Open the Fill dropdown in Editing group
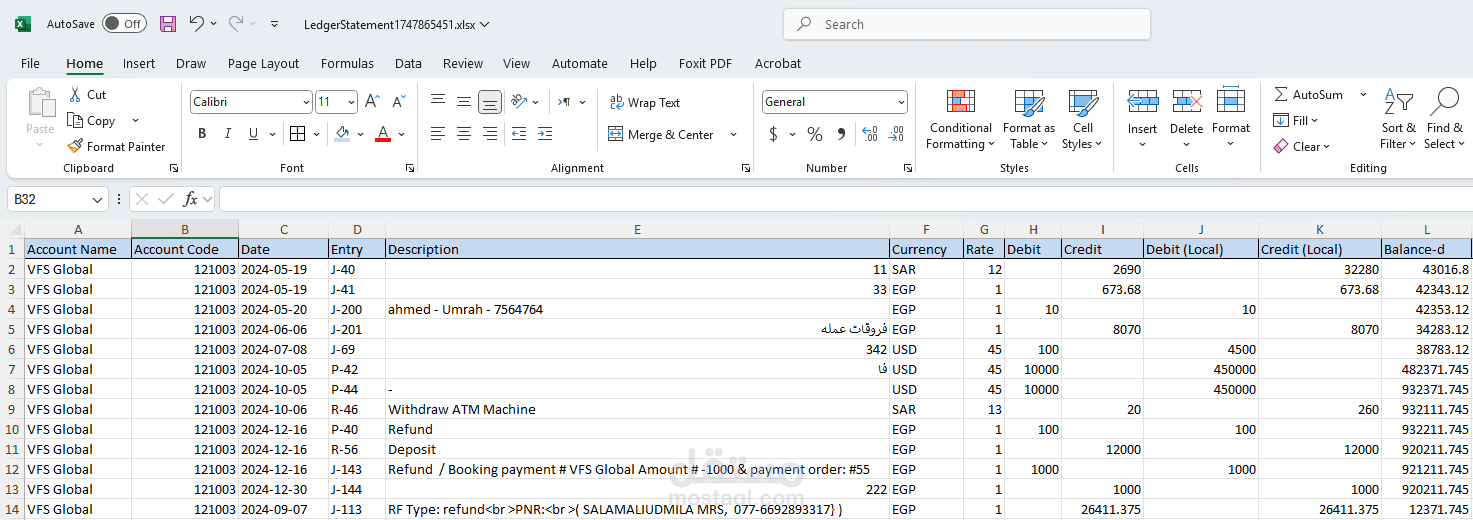Image resolution: width=1473 pixels, height=520 pixels. (1296, 120)
